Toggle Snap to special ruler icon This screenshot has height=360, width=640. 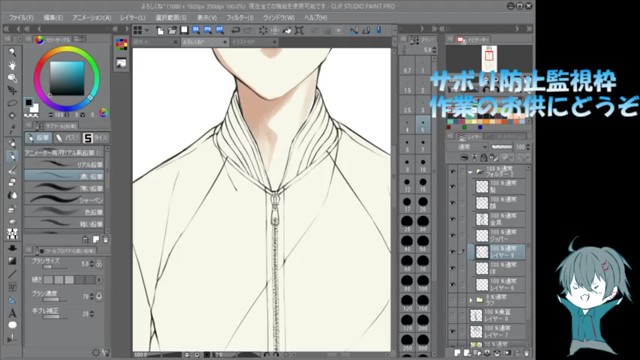pyautogui.click(x=366, y=30)
